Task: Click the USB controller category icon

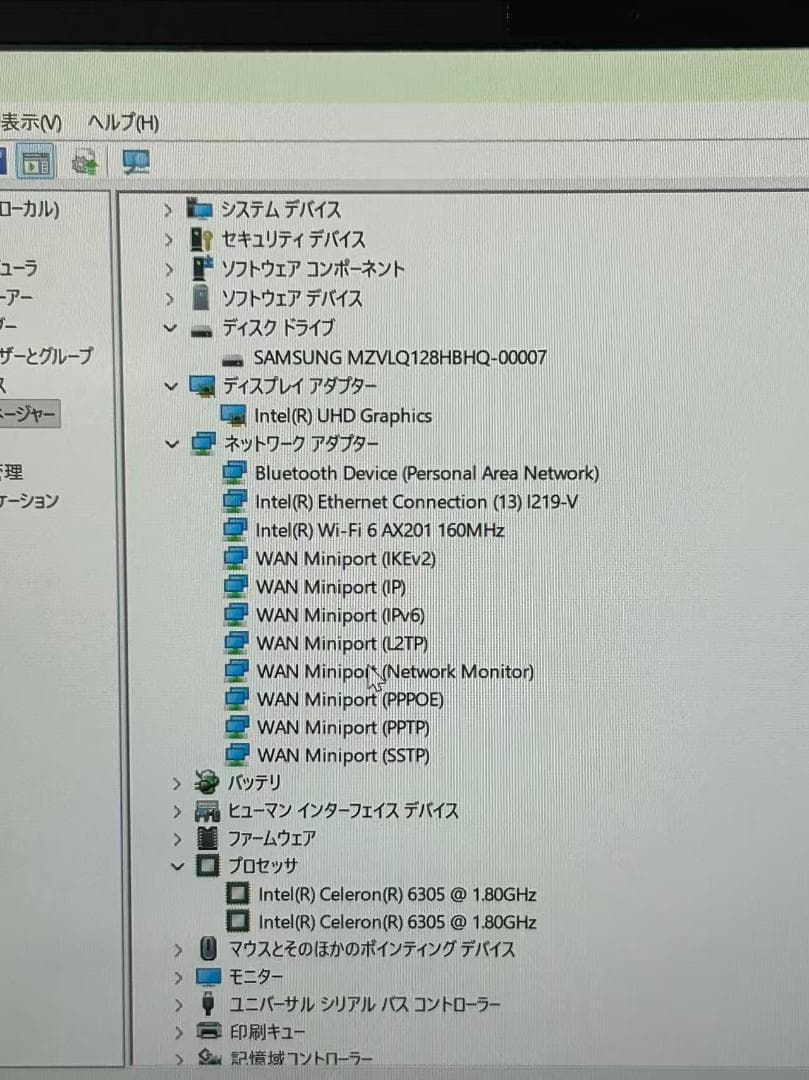Action: click(x=209, y=1004)
